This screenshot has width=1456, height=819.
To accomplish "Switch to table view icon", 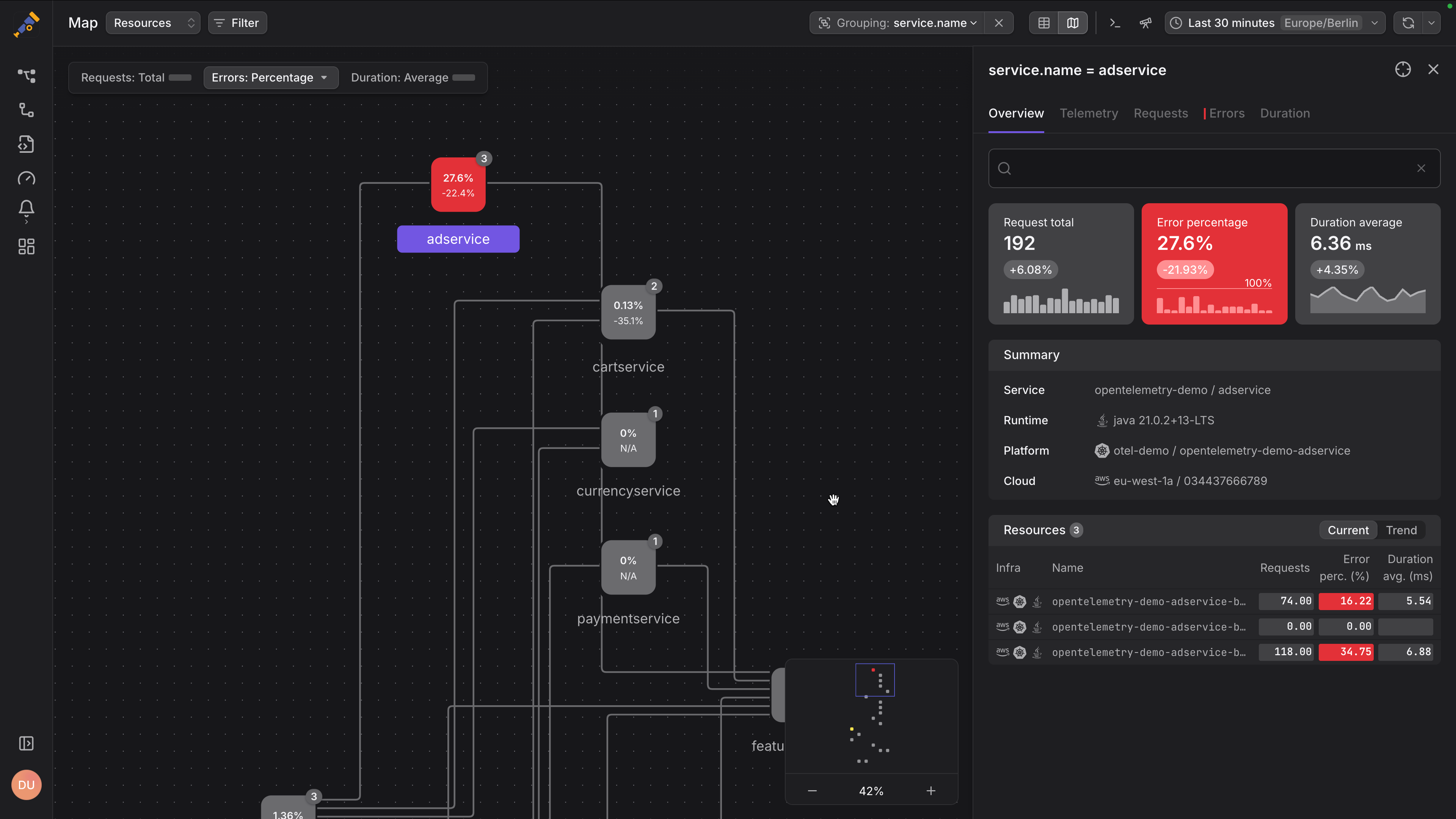I will (1043, 23).
